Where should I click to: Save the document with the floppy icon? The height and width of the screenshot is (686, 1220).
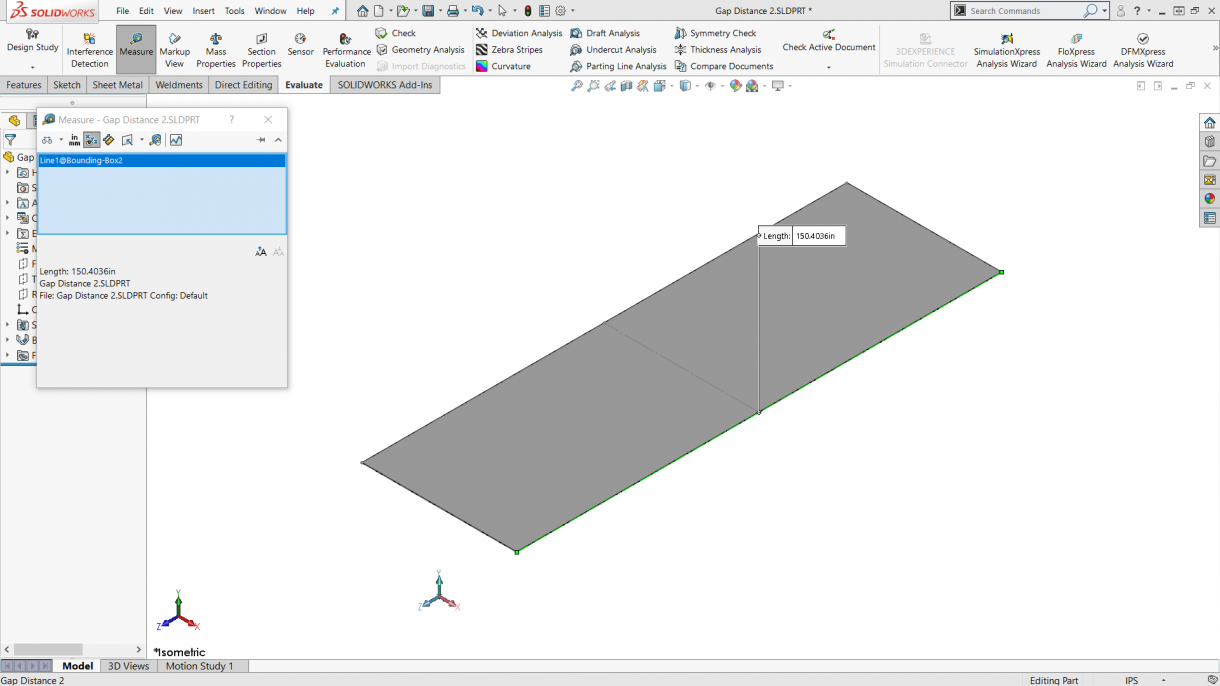pos(428,11)
